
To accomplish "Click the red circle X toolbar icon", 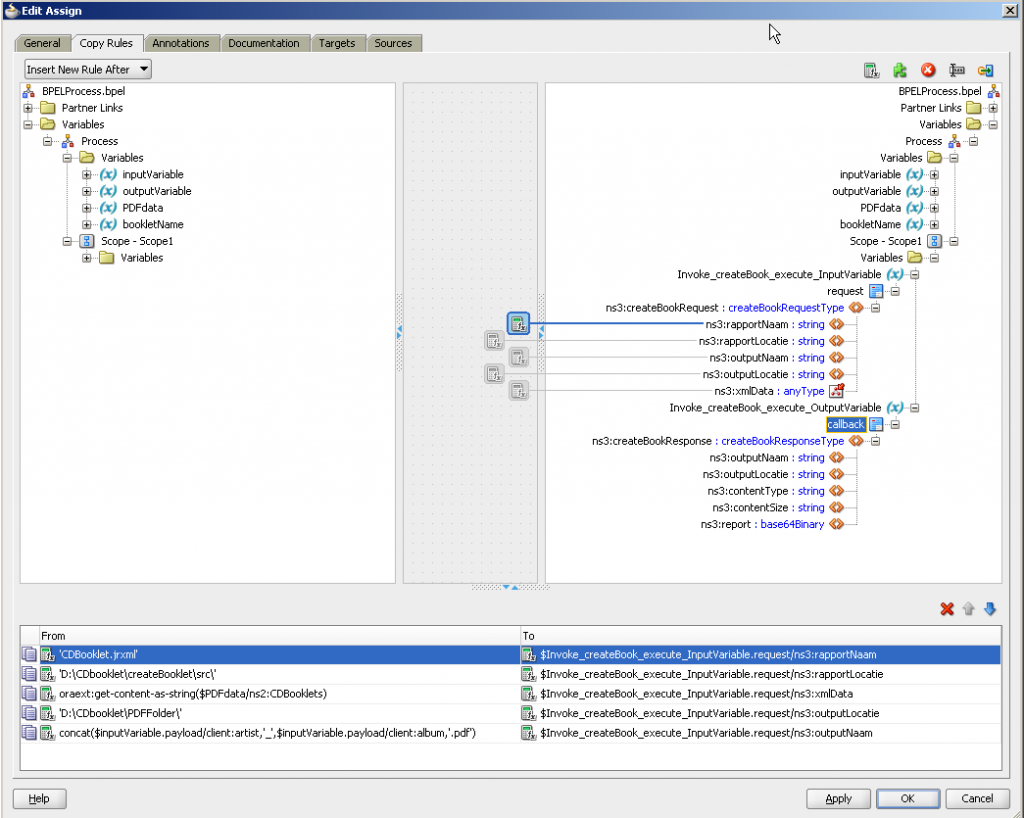I will click(x=927, y=70).
